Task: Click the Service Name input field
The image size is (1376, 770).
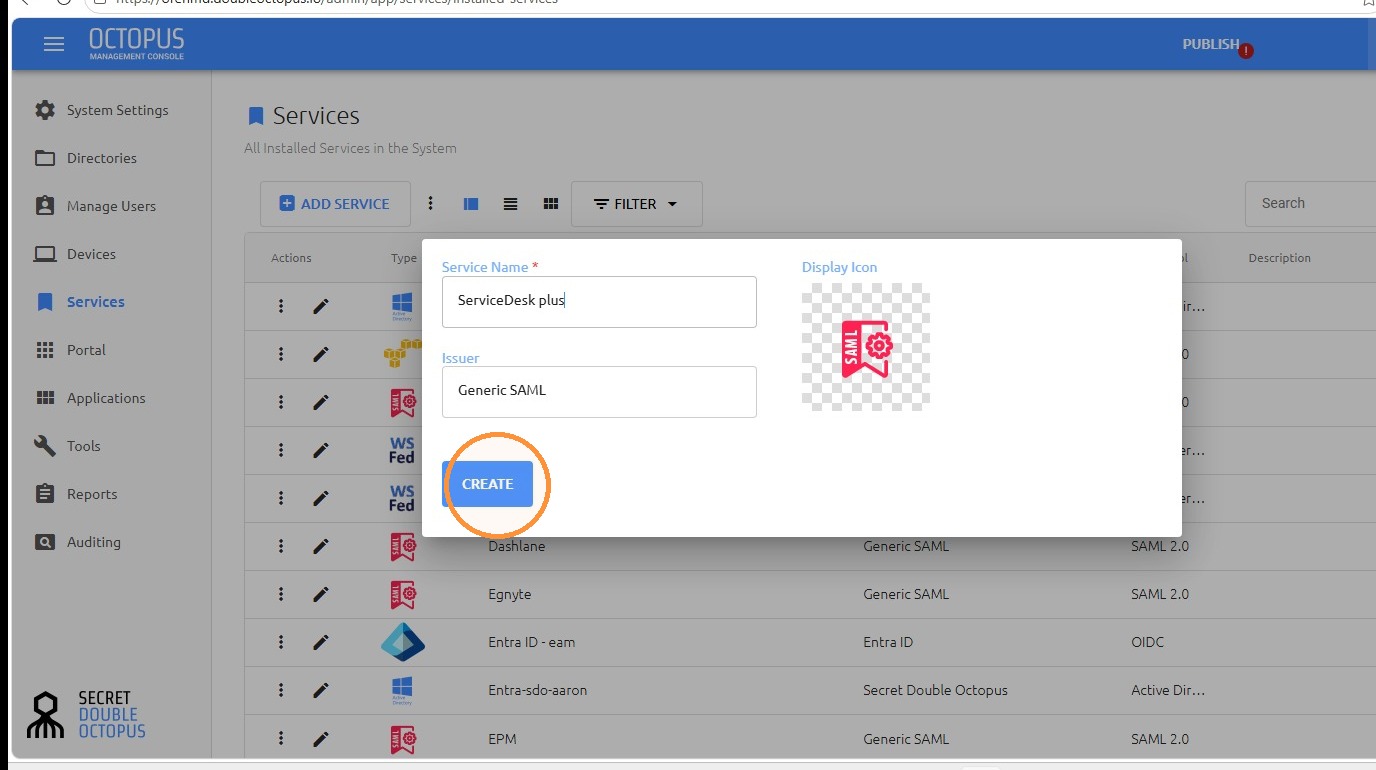Action: tap(599, 301)
